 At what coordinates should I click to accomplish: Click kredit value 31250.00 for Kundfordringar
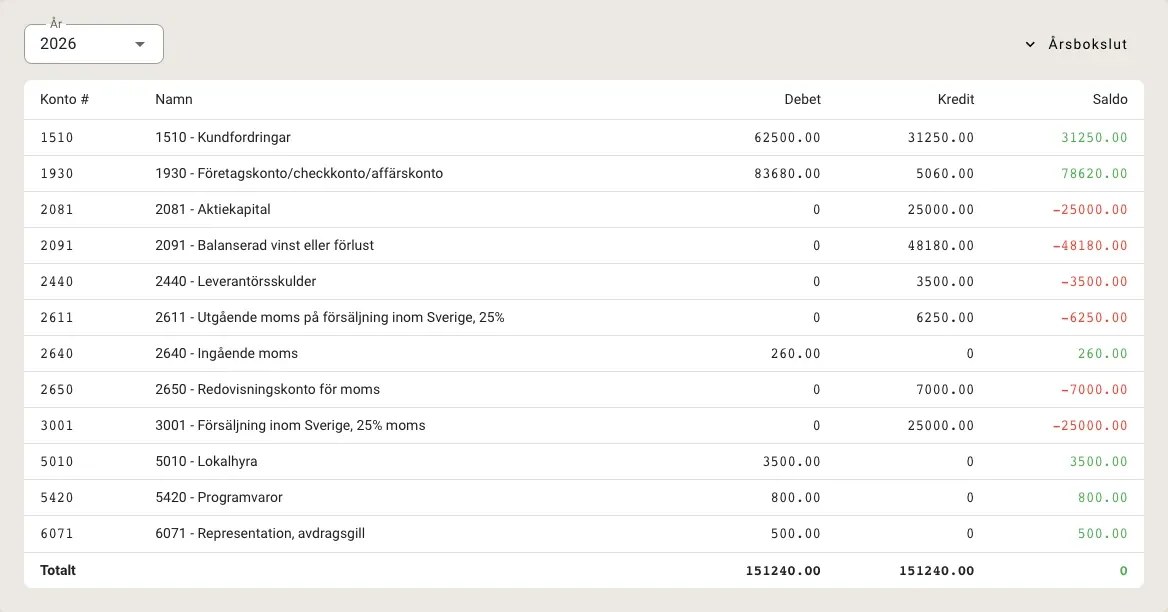click(x=941, y=138)
